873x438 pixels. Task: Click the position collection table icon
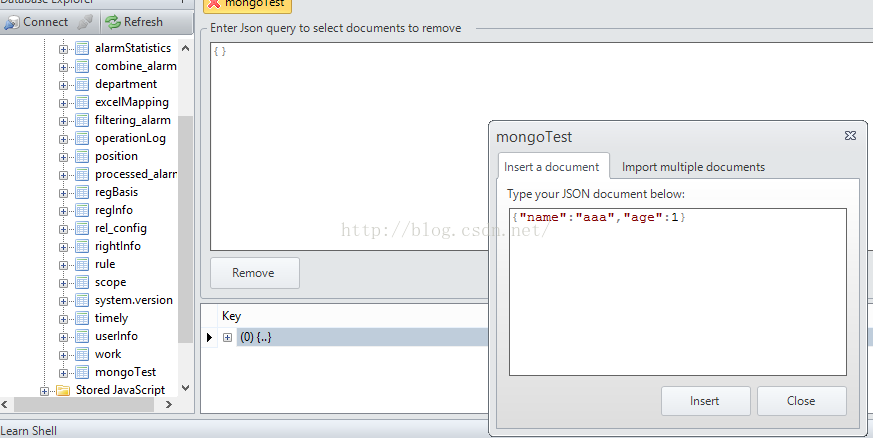pos(82,156)
